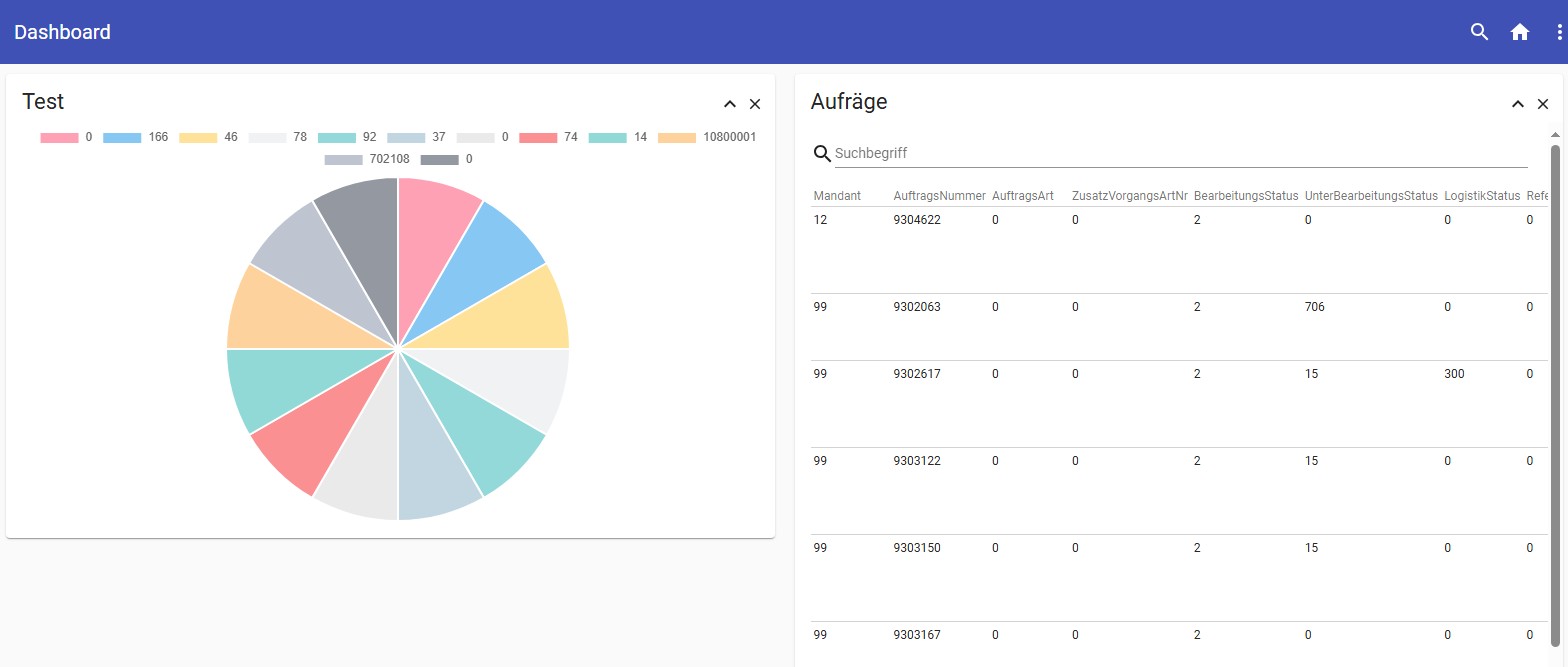Click Mandant 99 in row 9302063

[x=821, y=307]
